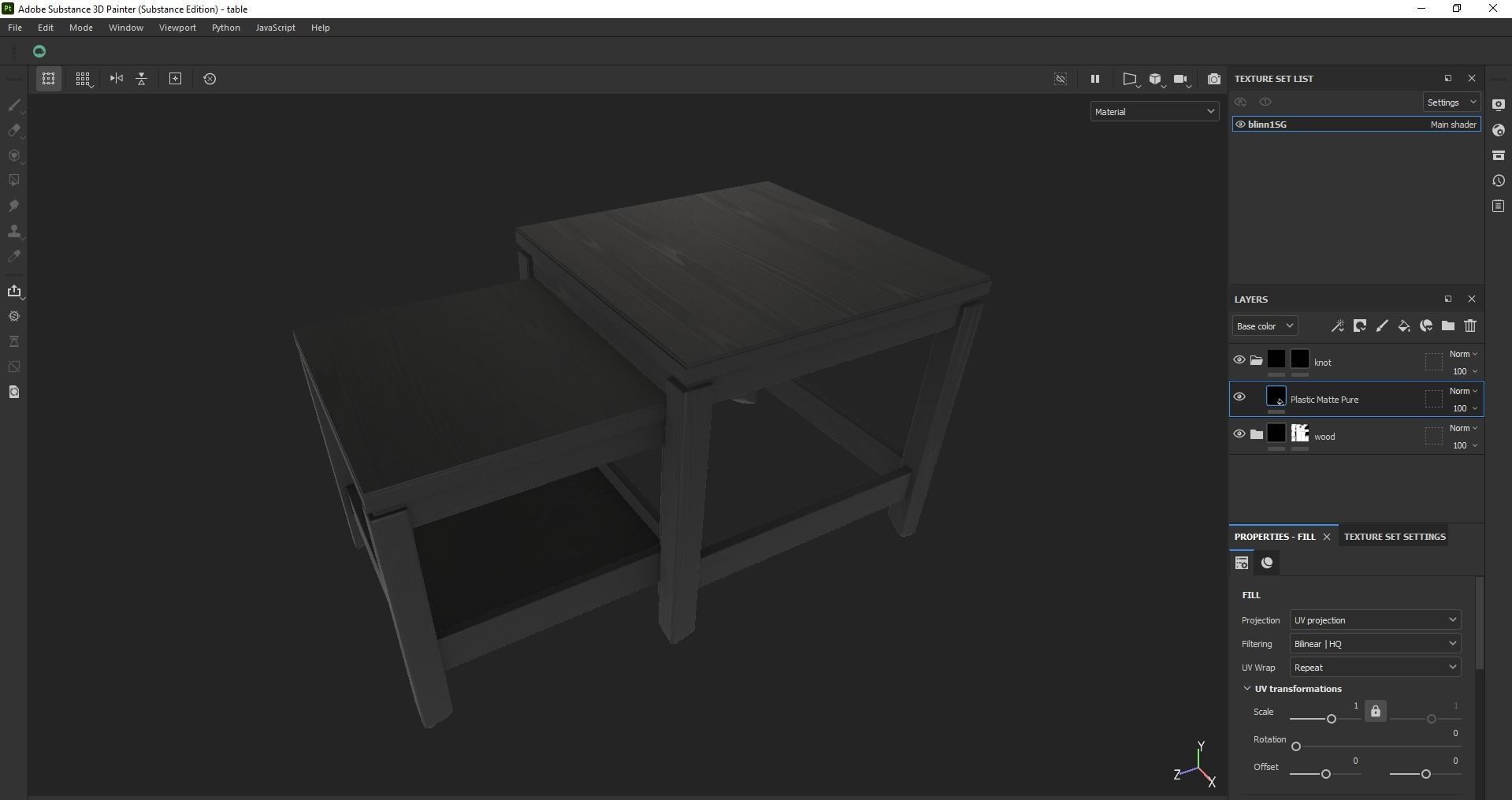Image resolution: width=1512 pixels, height=800 pixels.
Task: Click the resource updater document icon
Action: click(x=14, y=392)
